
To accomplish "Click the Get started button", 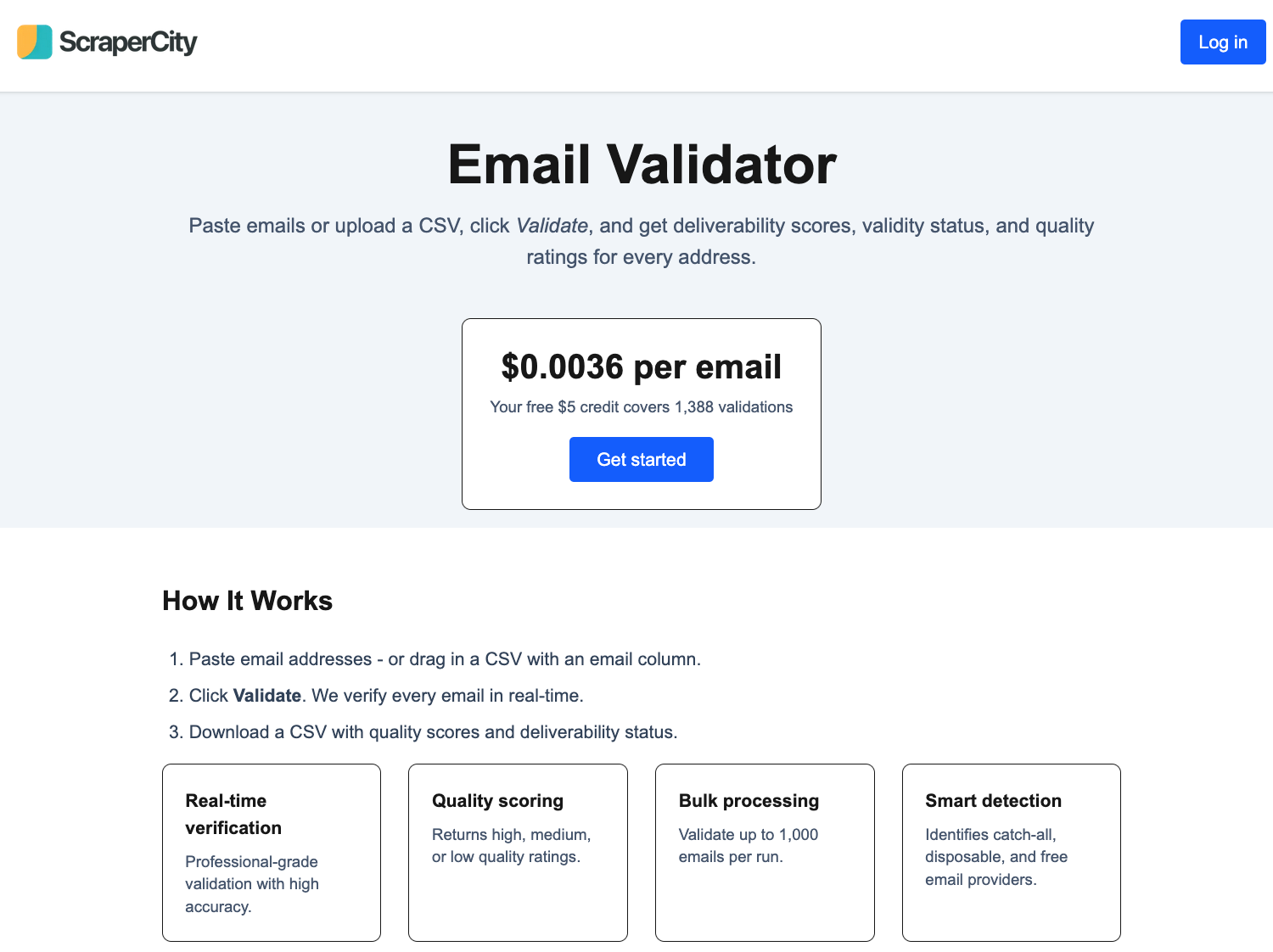I will (641, 460).
